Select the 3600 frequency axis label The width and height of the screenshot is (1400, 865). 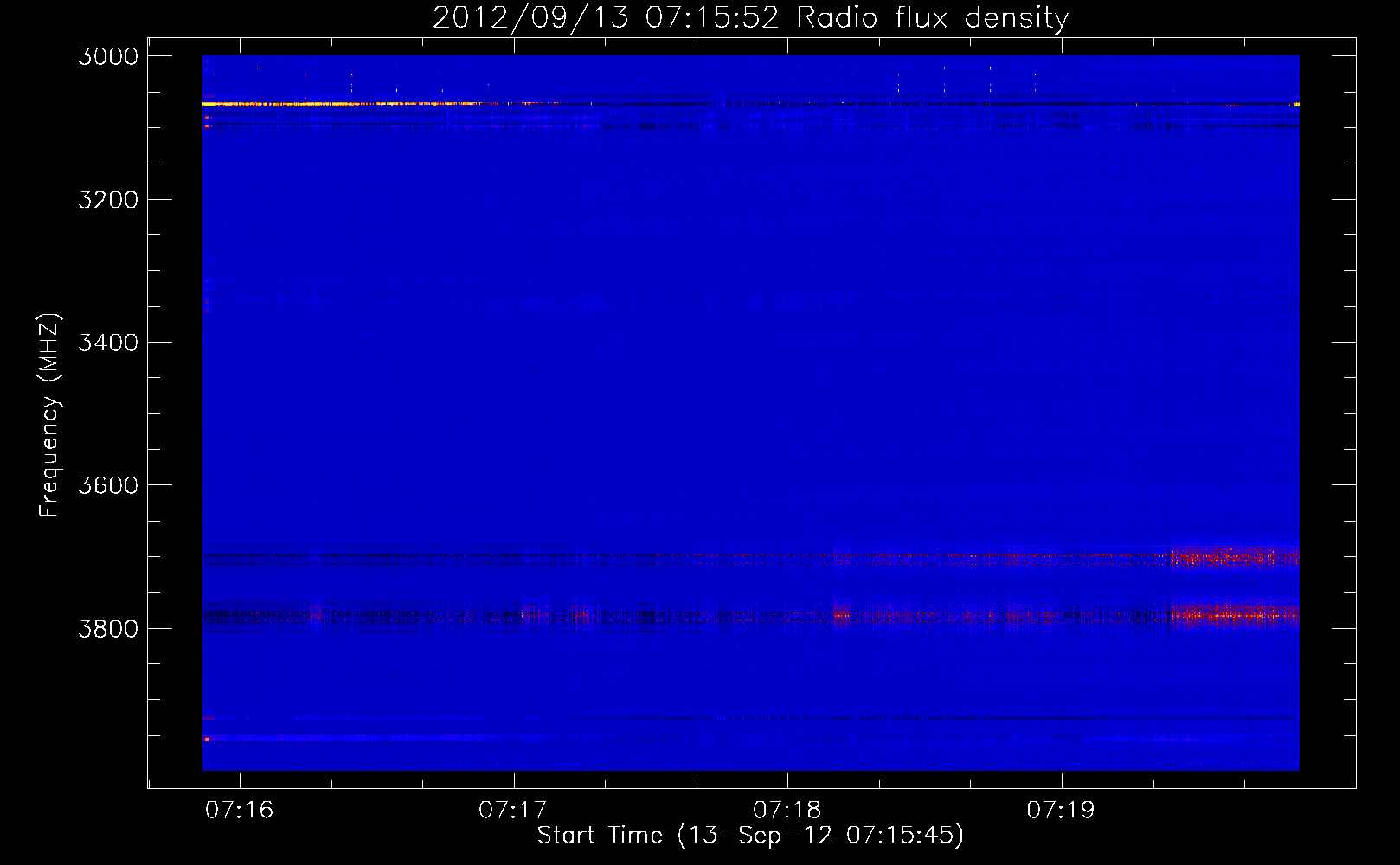pyautogui.click(x=108, y=485)
